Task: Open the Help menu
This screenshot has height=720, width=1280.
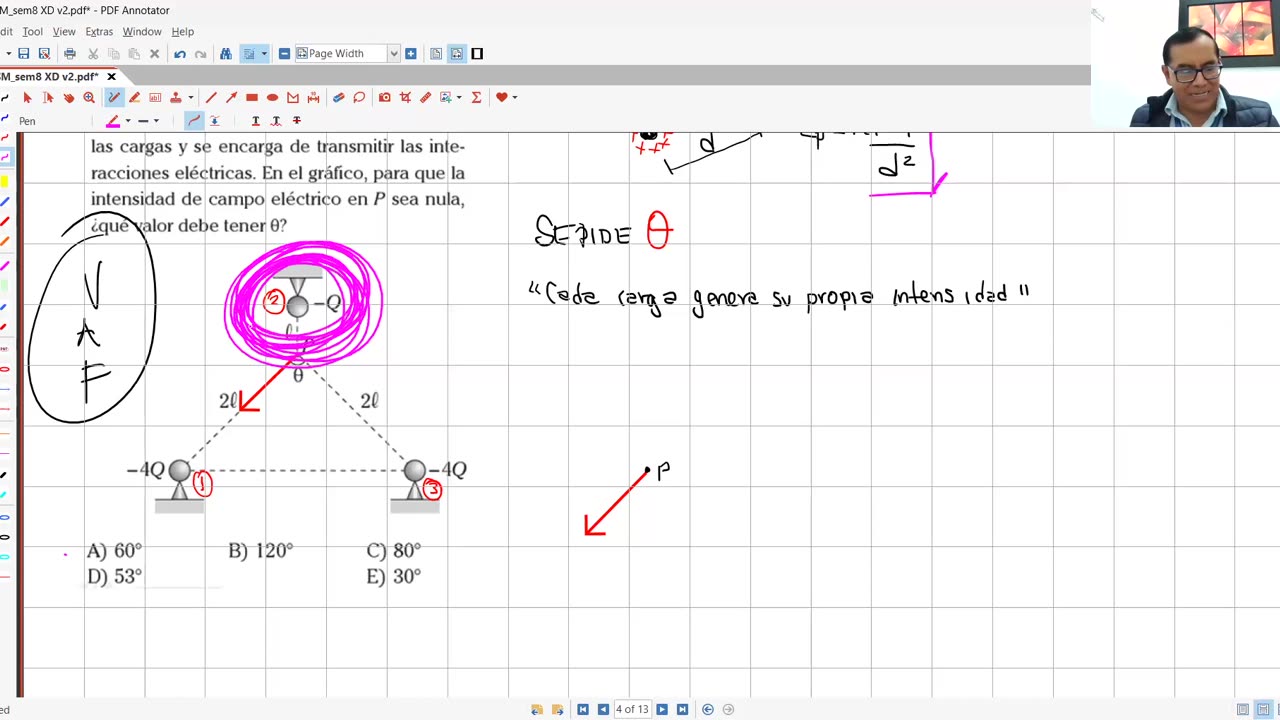Action: [182, 32]
